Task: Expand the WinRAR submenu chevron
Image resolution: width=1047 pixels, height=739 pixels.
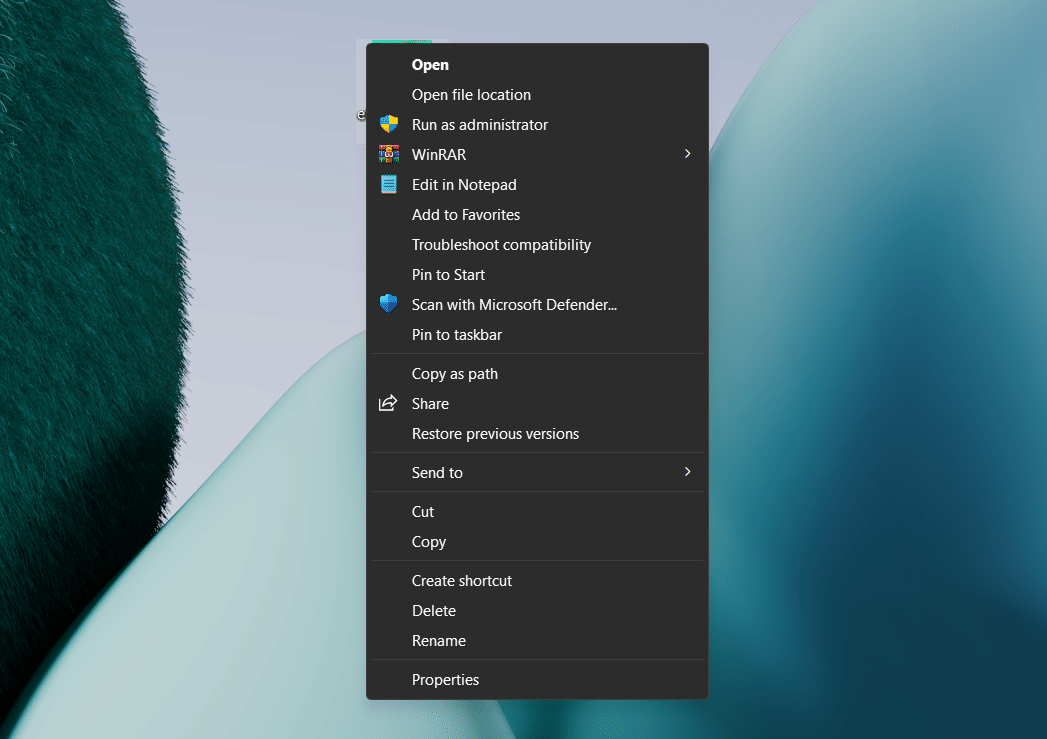Action: pos(687,154)
